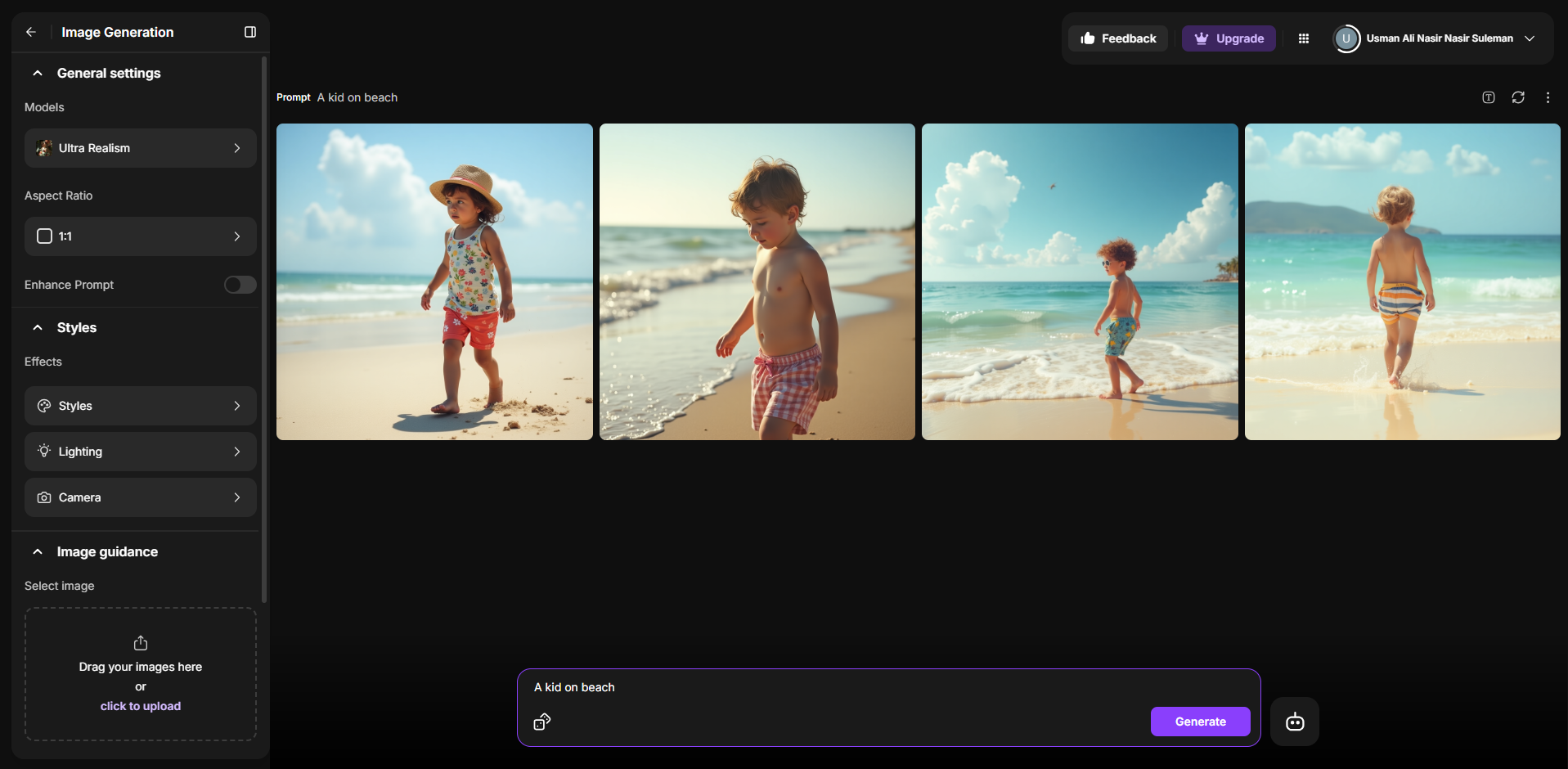Click the text prompt info icon
This screenshot has width=1568, height=769.
coord(1489,97)
